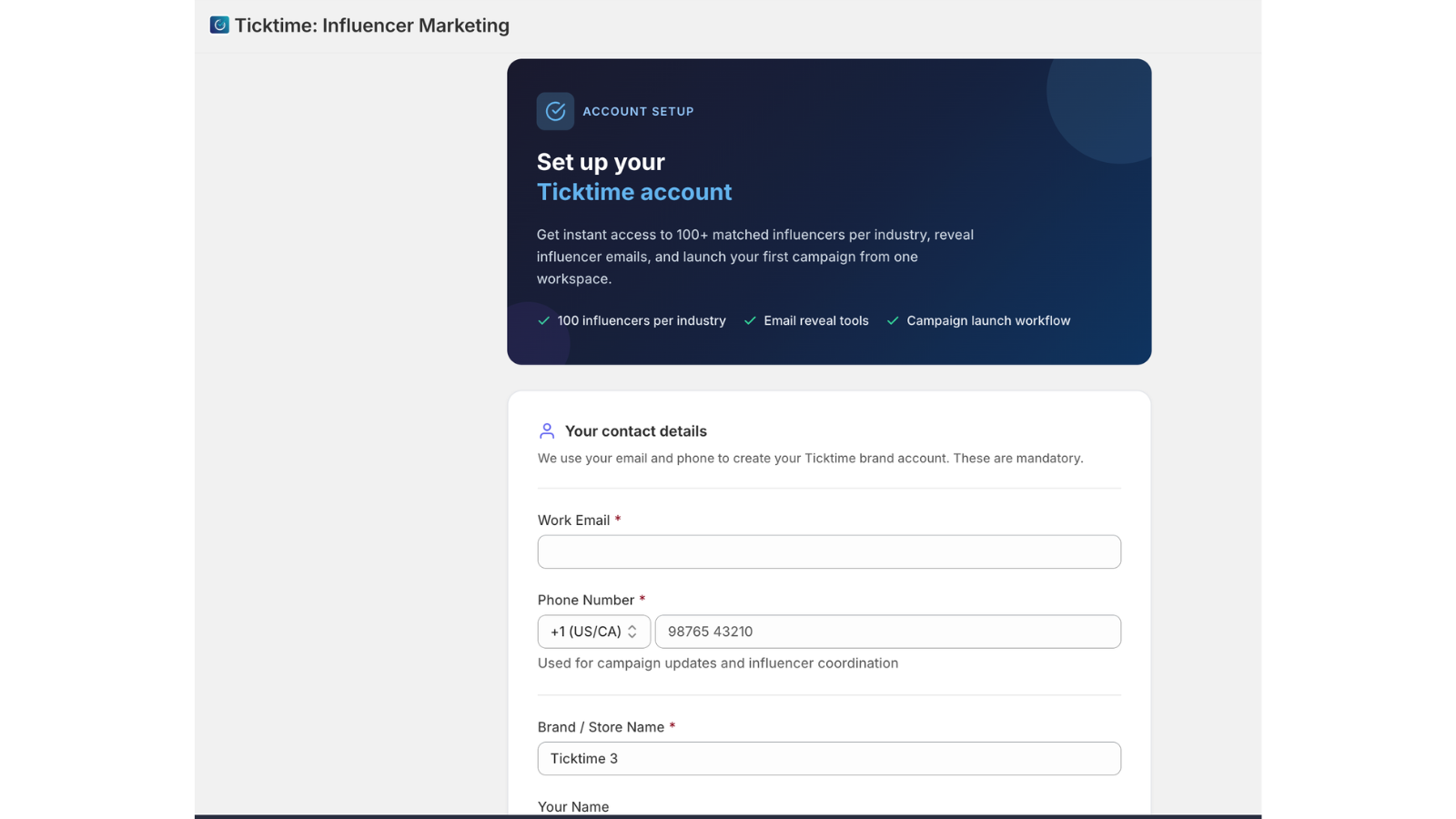Image resolution: width=1456 pixels, height=819 pixels.
Task: Click the Work Email label
Action: pyautogui.click(x=573, y=521)
